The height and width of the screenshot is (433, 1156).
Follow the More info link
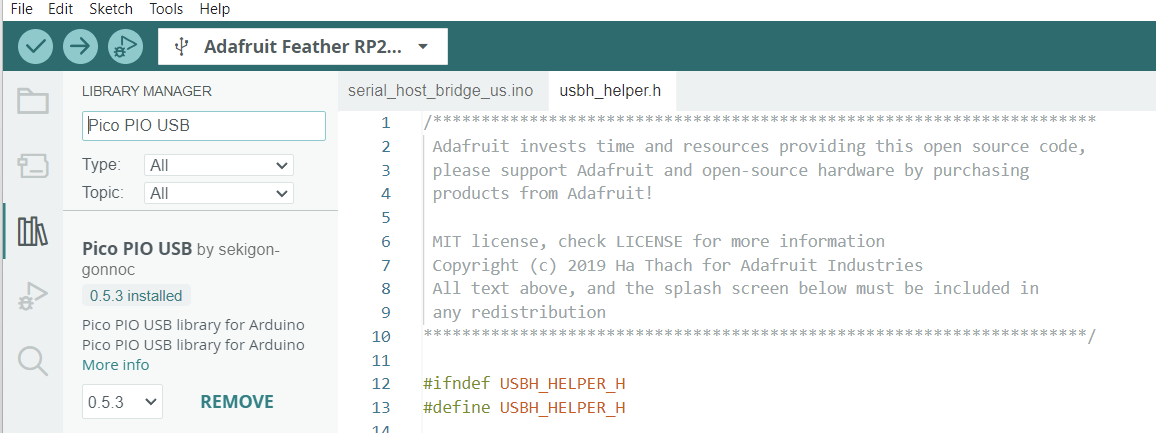tap(115, 365)
